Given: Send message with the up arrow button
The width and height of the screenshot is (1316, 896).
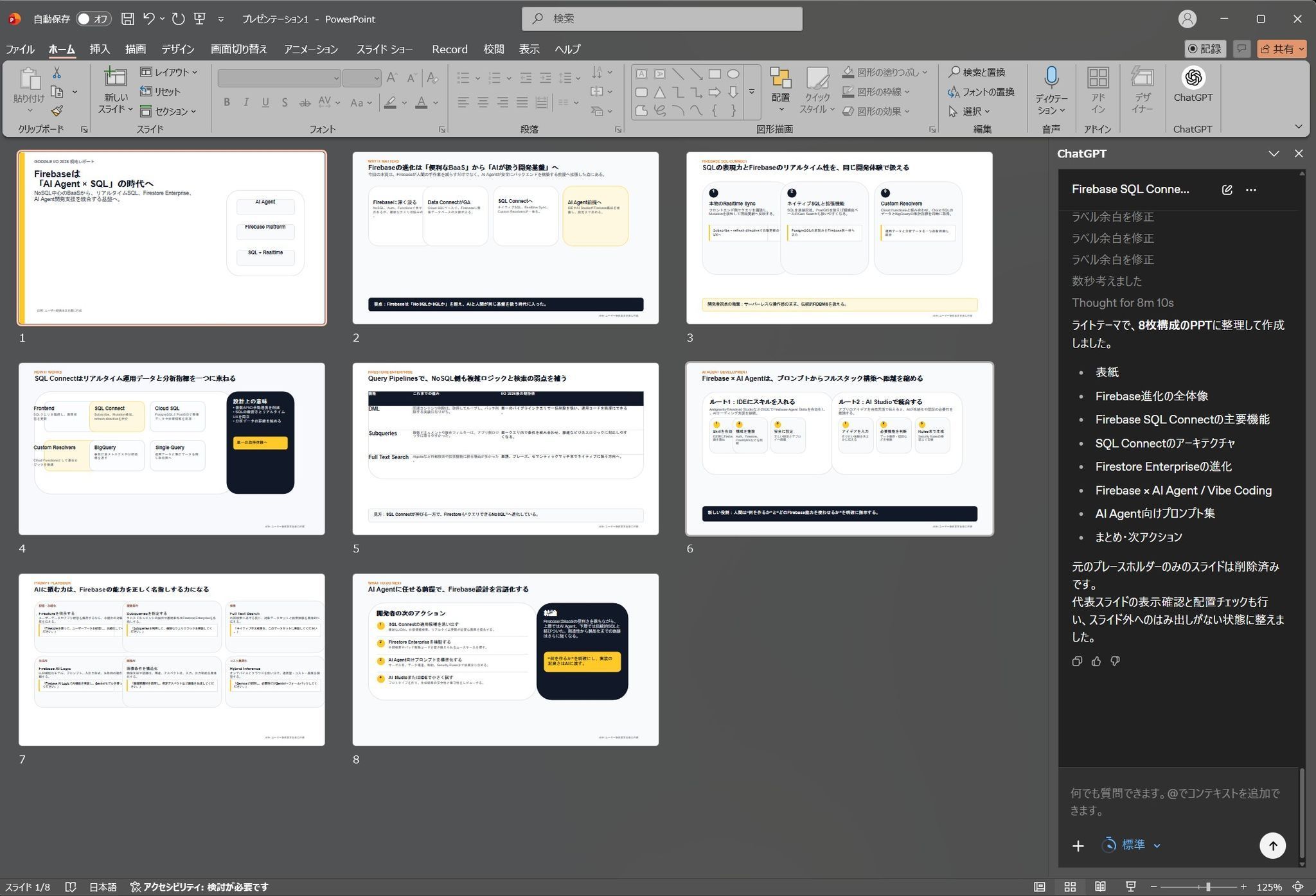Looking at the screenshot, I should coord(1272,845).
